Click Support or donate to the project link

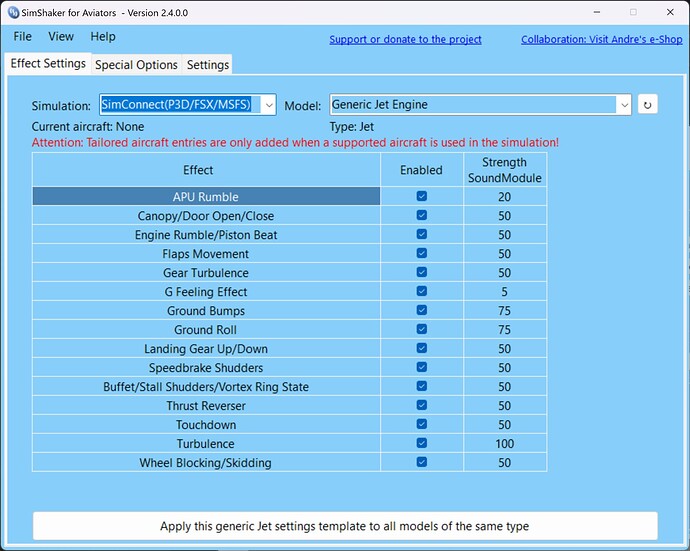(x=405, y=40)
